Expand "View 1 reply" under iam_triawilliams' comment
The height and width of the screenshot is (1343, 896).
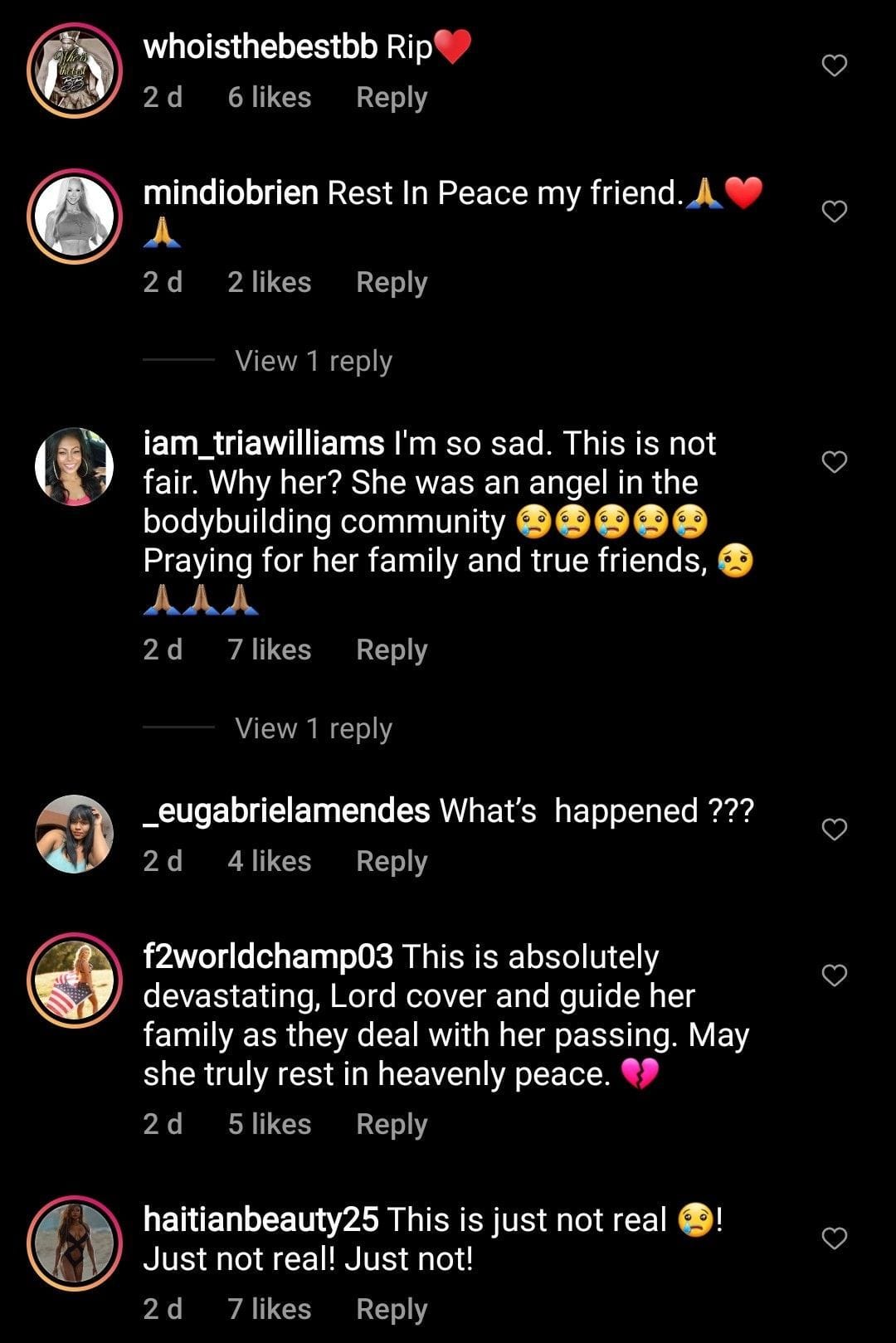313,727
